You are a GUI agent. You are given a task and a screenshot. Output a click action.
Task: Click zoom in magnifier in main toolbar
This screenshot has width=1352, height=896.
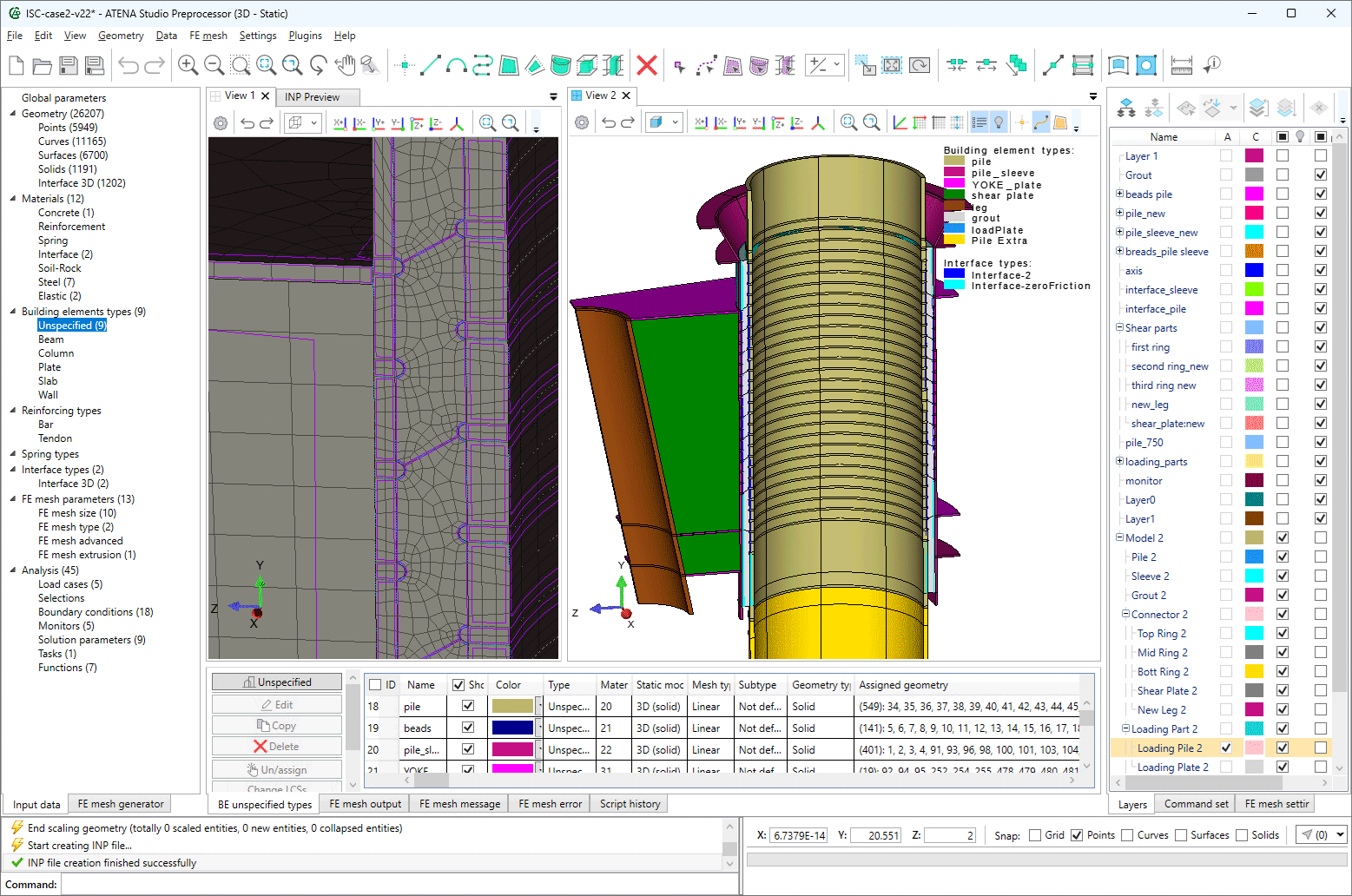(188, 65)
